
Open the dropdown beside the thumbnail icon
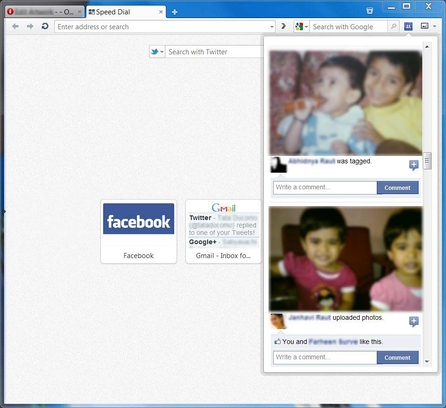tap(434, 26)
